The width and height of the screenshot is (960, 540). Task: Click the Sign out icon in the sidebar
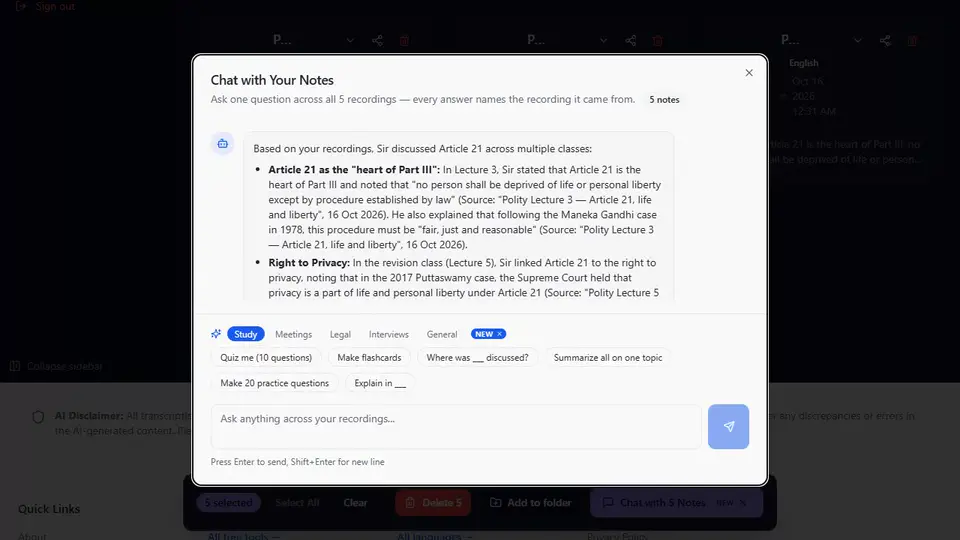coord(21,6)
